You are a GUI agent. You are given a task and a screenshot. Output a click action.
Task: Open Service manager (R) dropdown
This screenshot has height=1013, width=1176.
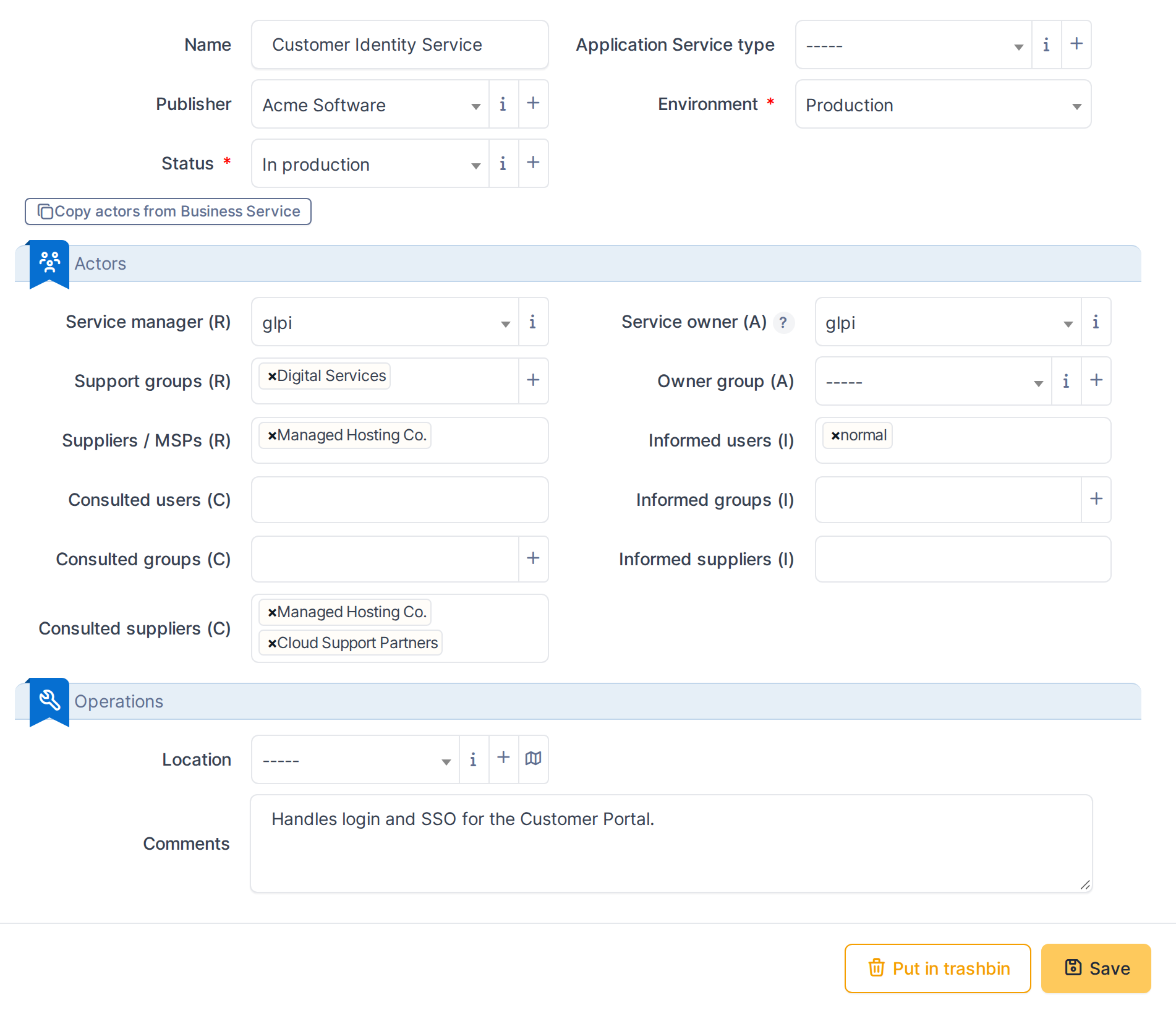pos(385,322)
